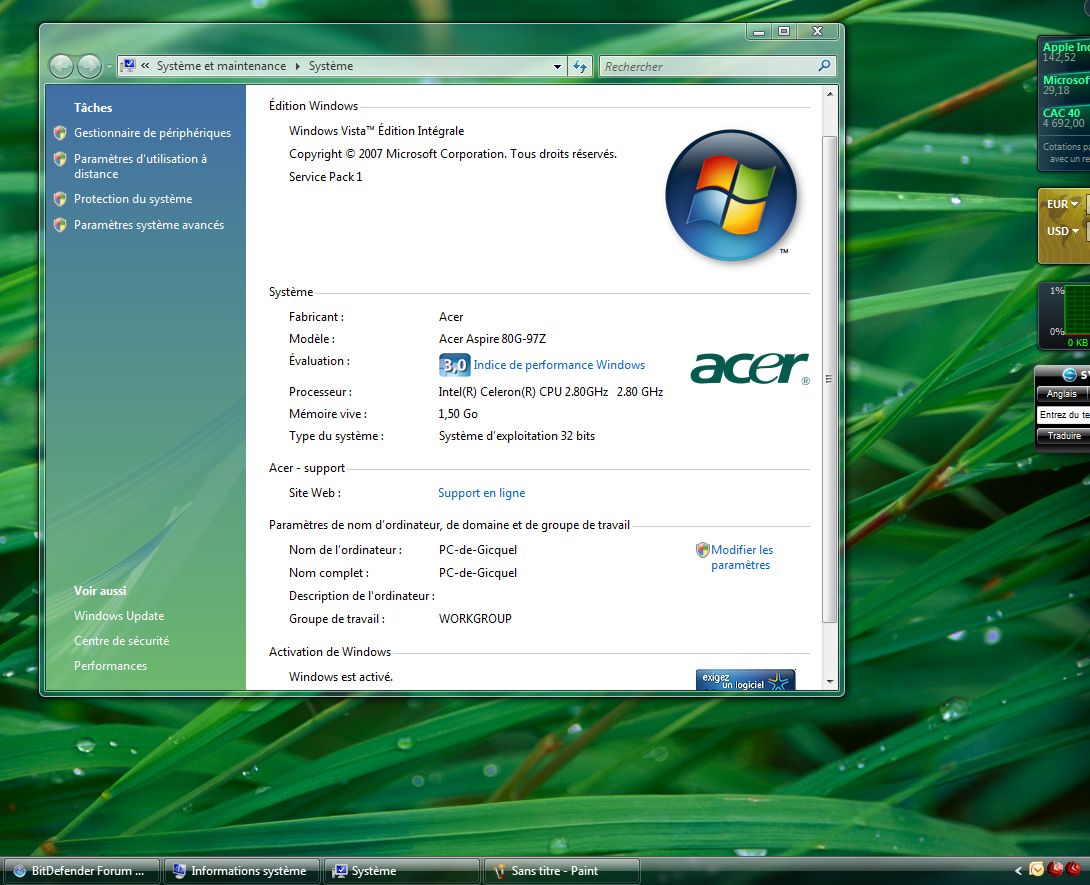Click shield icon beside Modifier les paramètres
This screenshot has height=885, width=1090.
pos(702,550)
